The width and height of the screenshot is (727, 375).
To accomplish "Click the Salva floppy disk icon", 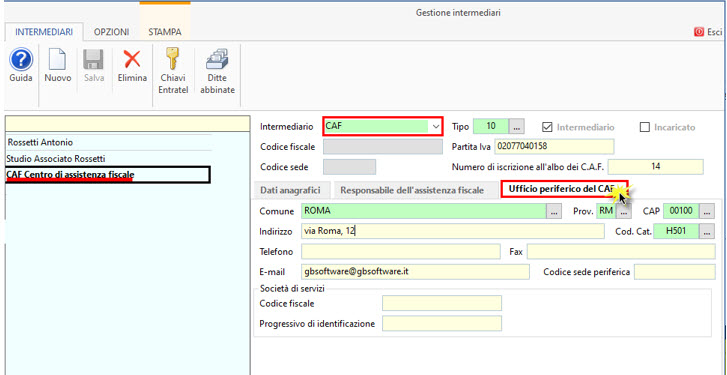I will pos(94,60).
